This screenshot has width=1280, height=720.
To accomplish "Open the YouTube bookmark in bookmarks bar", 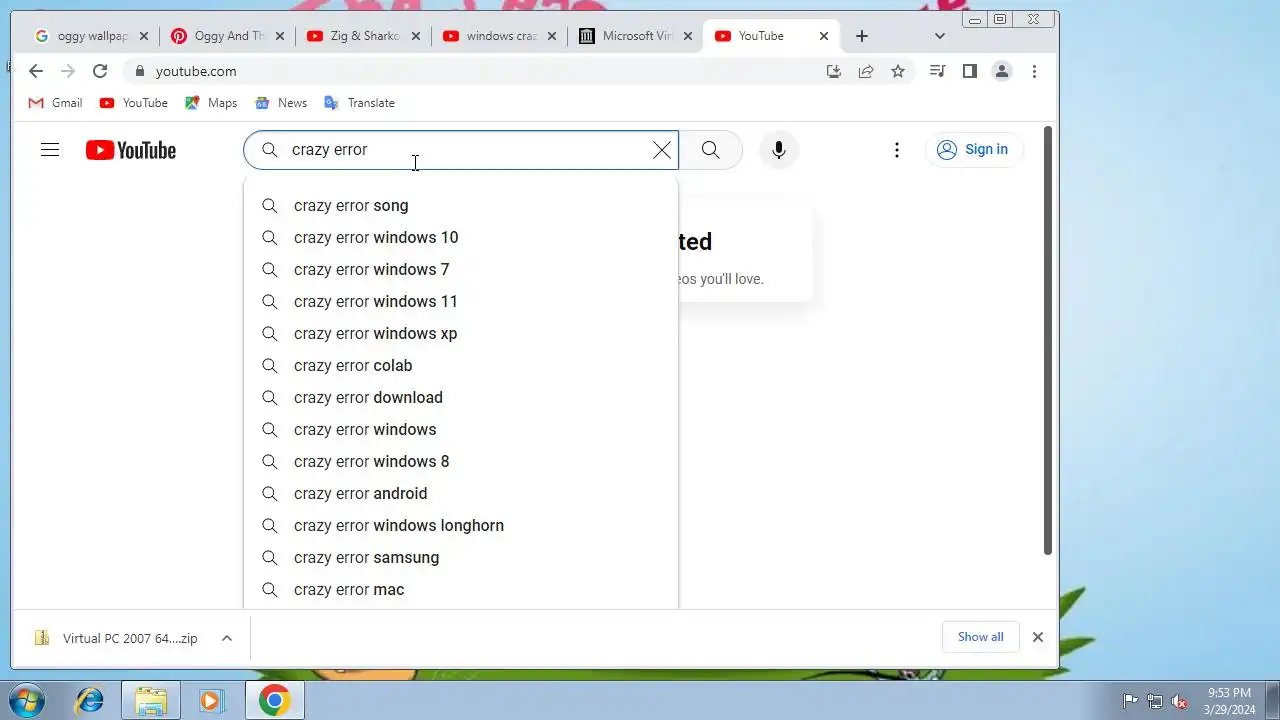I will [134, 103].
